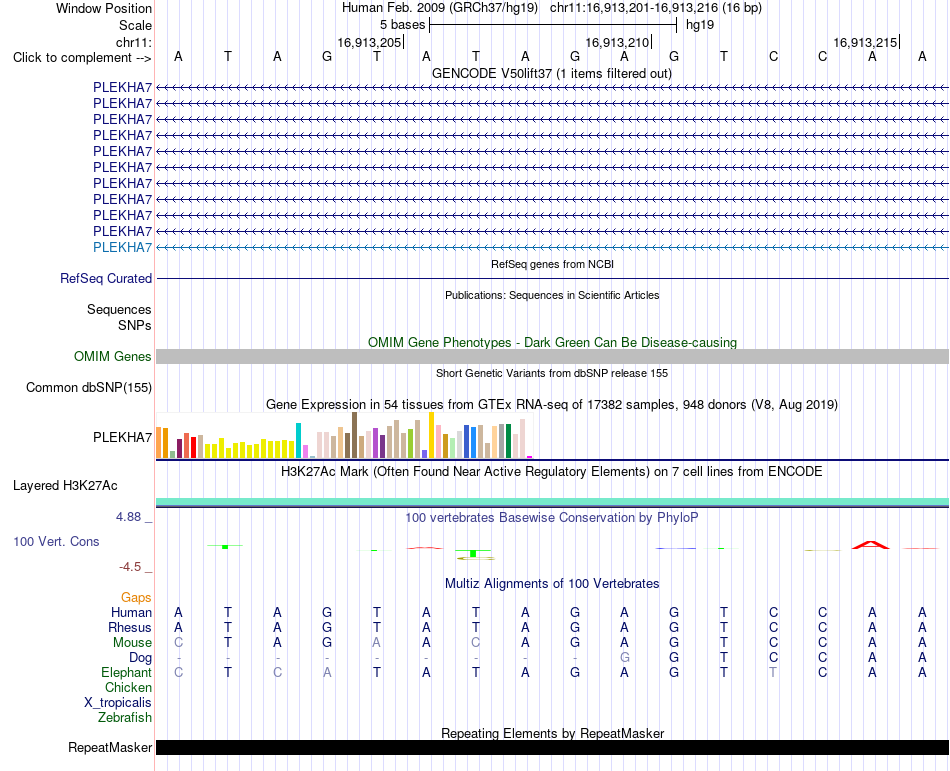Click the 'SNPs' track label
950x771 pixels.
(135, 325)
